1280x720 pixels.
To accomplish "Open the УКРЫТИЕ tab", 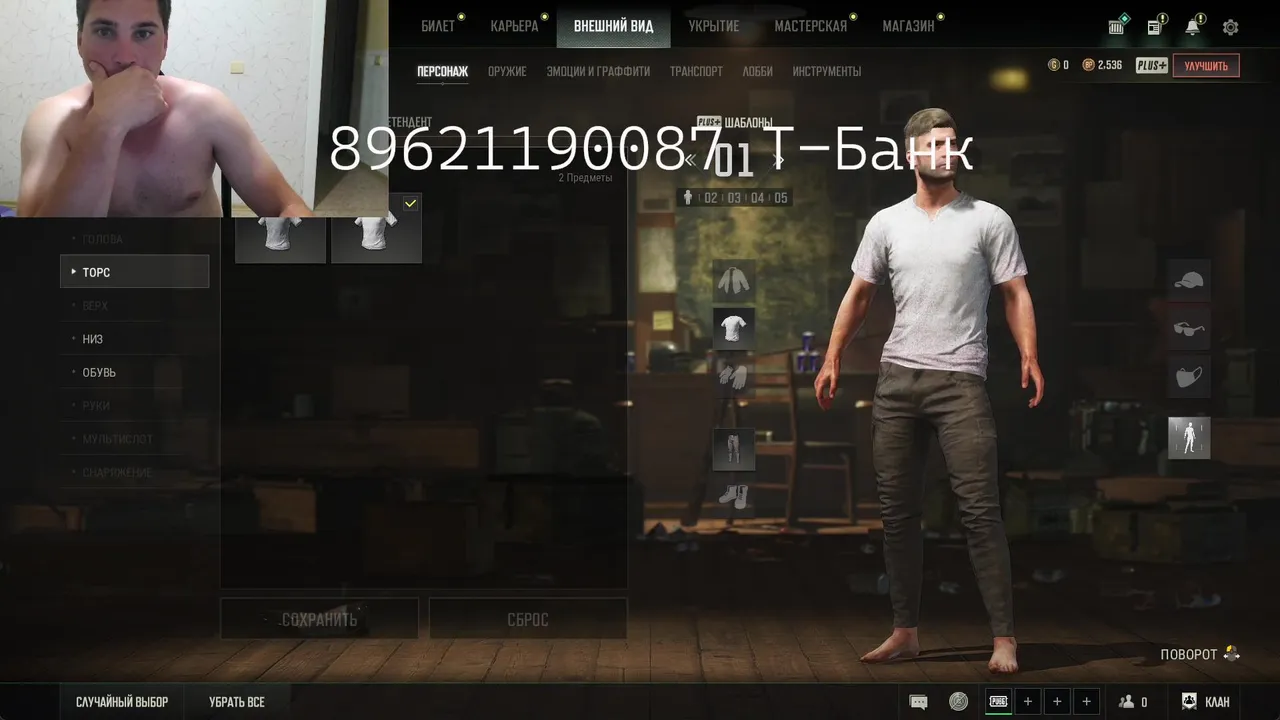I will [x=714, y=26].
